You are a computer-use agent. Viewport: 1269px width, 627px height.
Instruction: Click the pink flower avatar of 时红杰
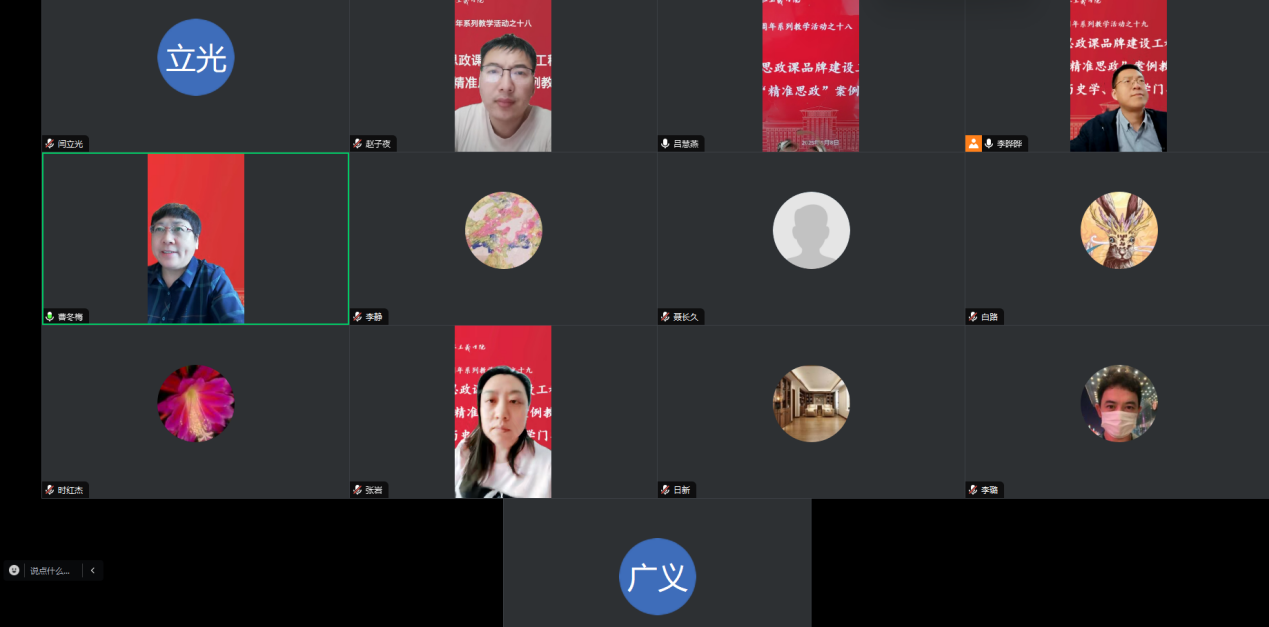tap(196, 403)
